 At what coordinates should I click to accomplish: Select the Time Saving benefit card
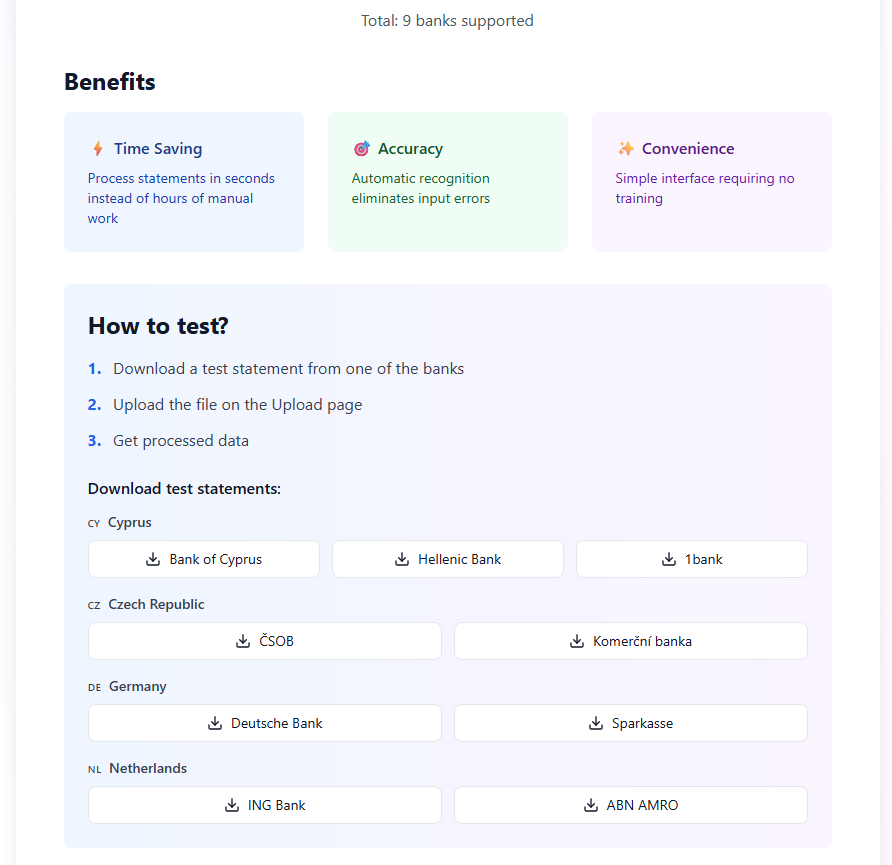[x=183, y=181]
